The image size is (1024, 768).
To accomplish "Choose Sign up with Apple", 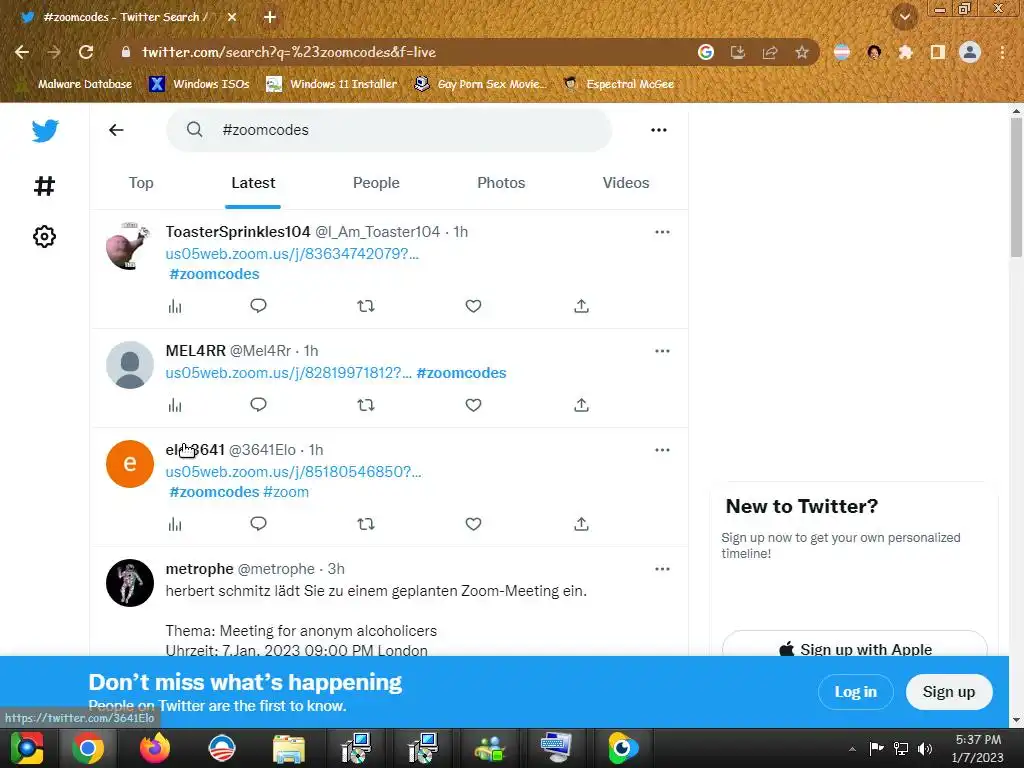I will tap(855, 647).
